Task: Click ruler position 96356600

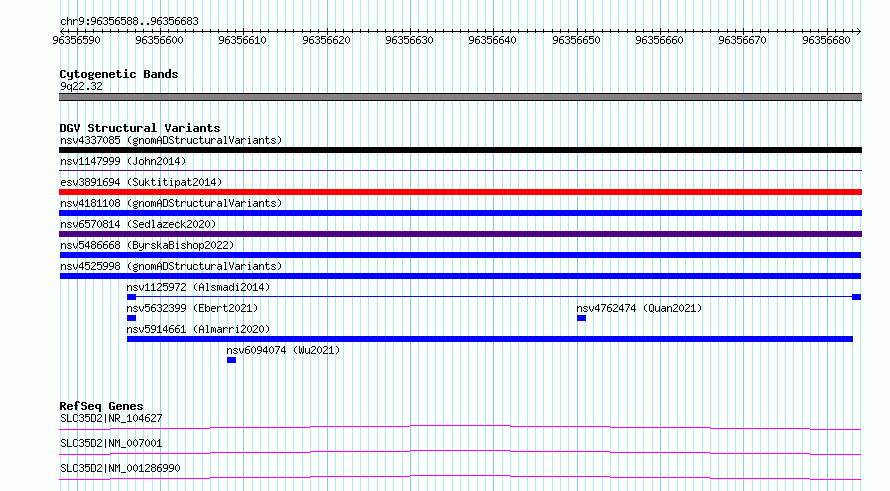Action: coord(159,40)
